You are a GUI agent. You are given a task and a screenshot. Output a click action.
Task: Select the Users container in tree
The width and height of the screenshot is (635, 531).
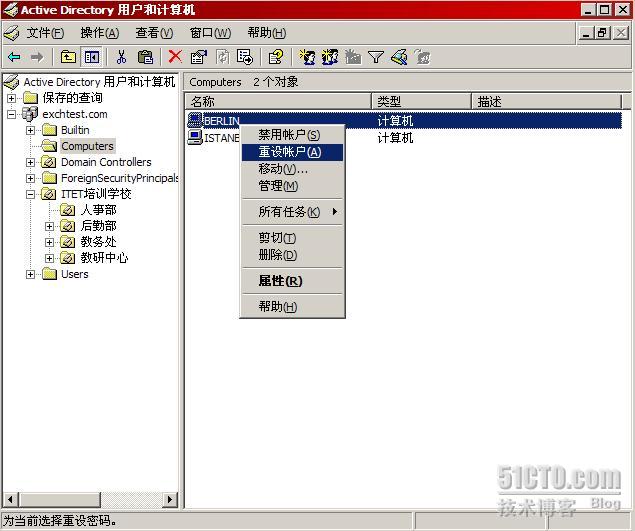(x=75, y=274)
